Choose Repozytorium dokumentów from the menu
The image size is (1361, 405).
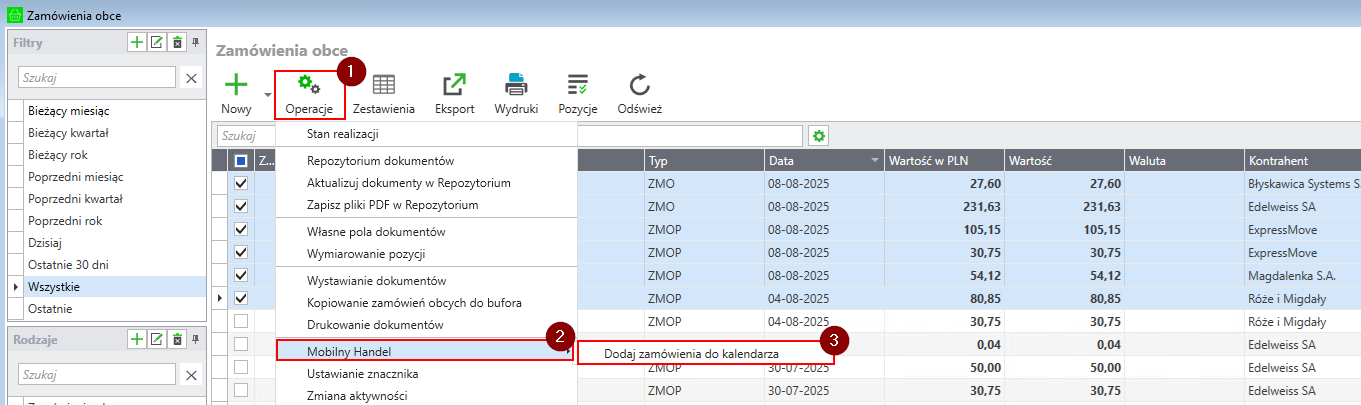[x=380, y=161]
